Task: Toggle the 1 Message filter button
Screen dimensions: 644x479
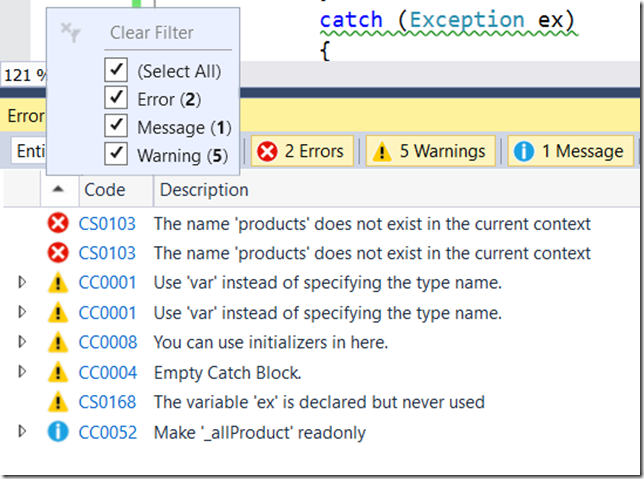Action: click(x=570, y=151)
